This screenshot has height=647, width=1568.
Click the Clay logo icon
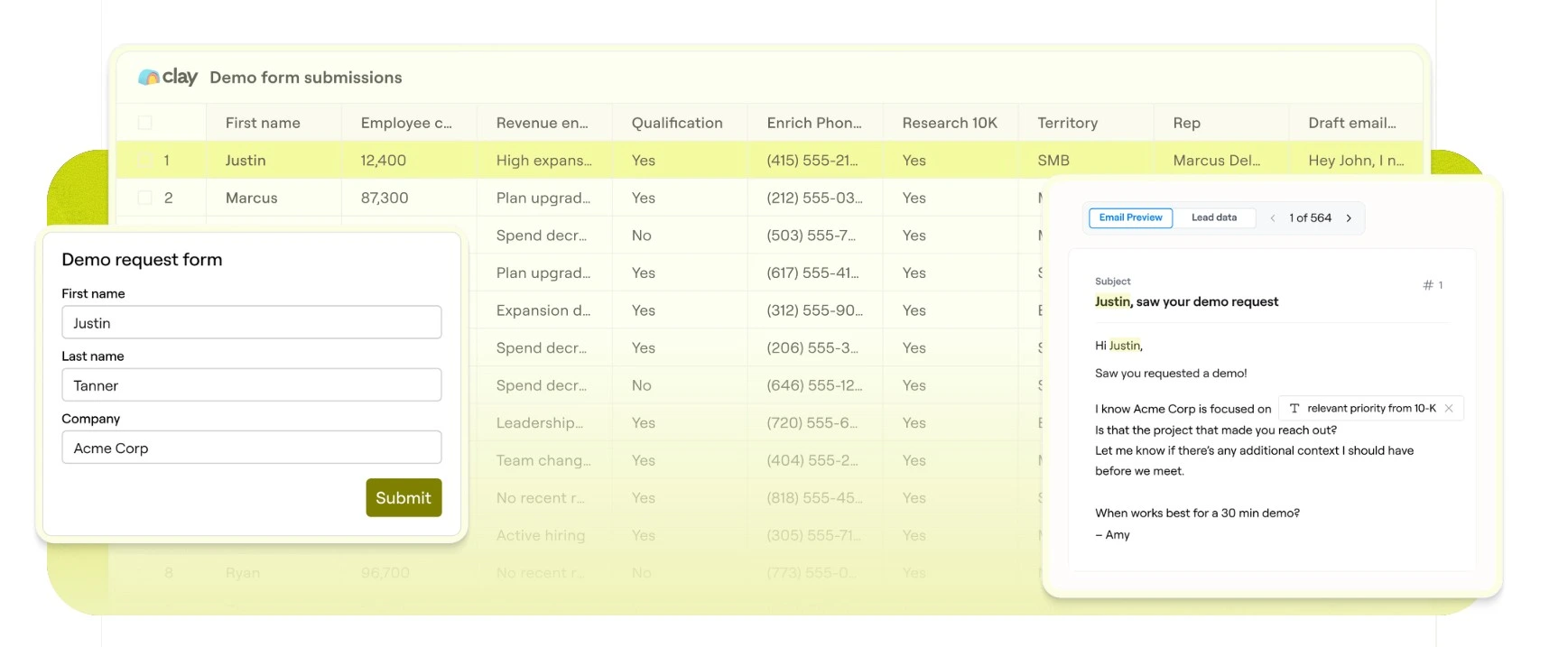point(149,78)
